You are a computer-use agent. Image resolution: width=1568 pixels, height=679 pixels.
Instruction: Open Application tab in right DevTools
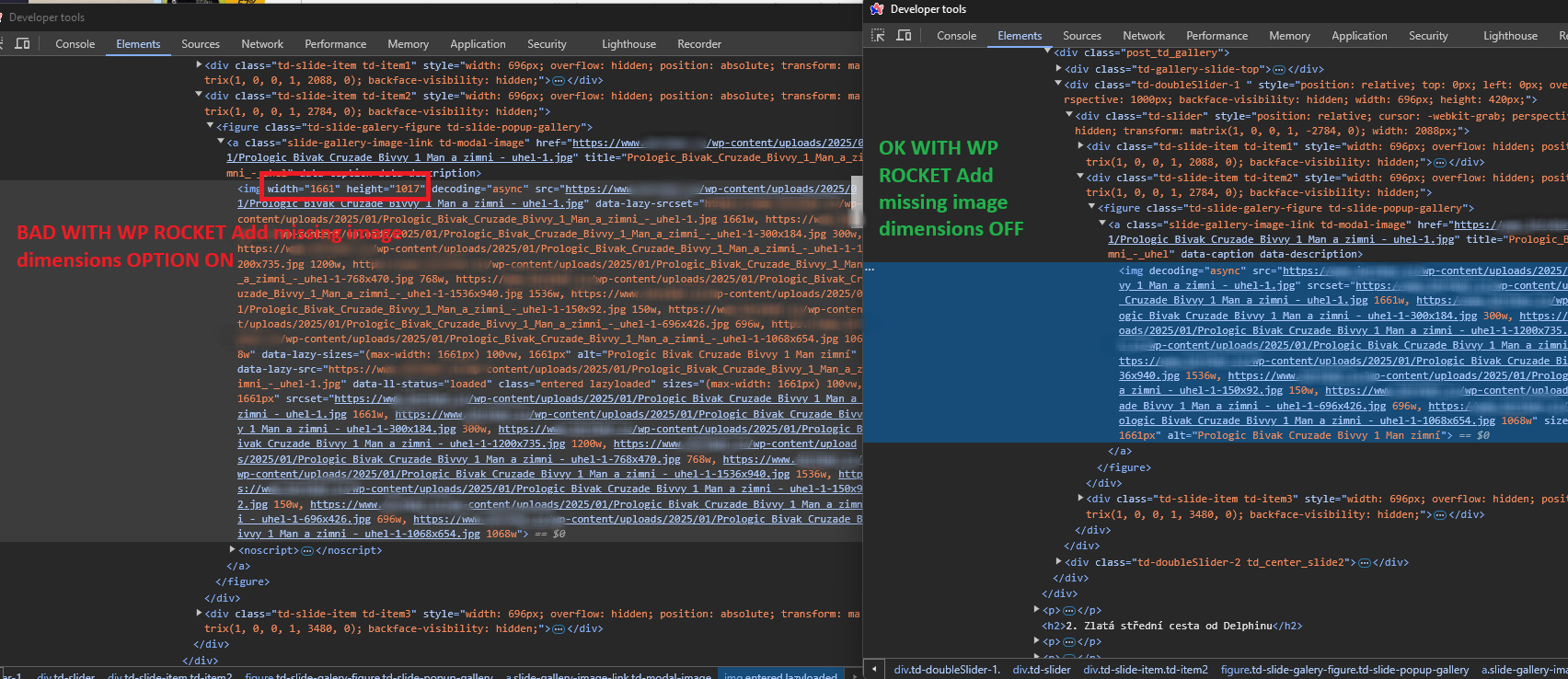[x=1359, y=36]
